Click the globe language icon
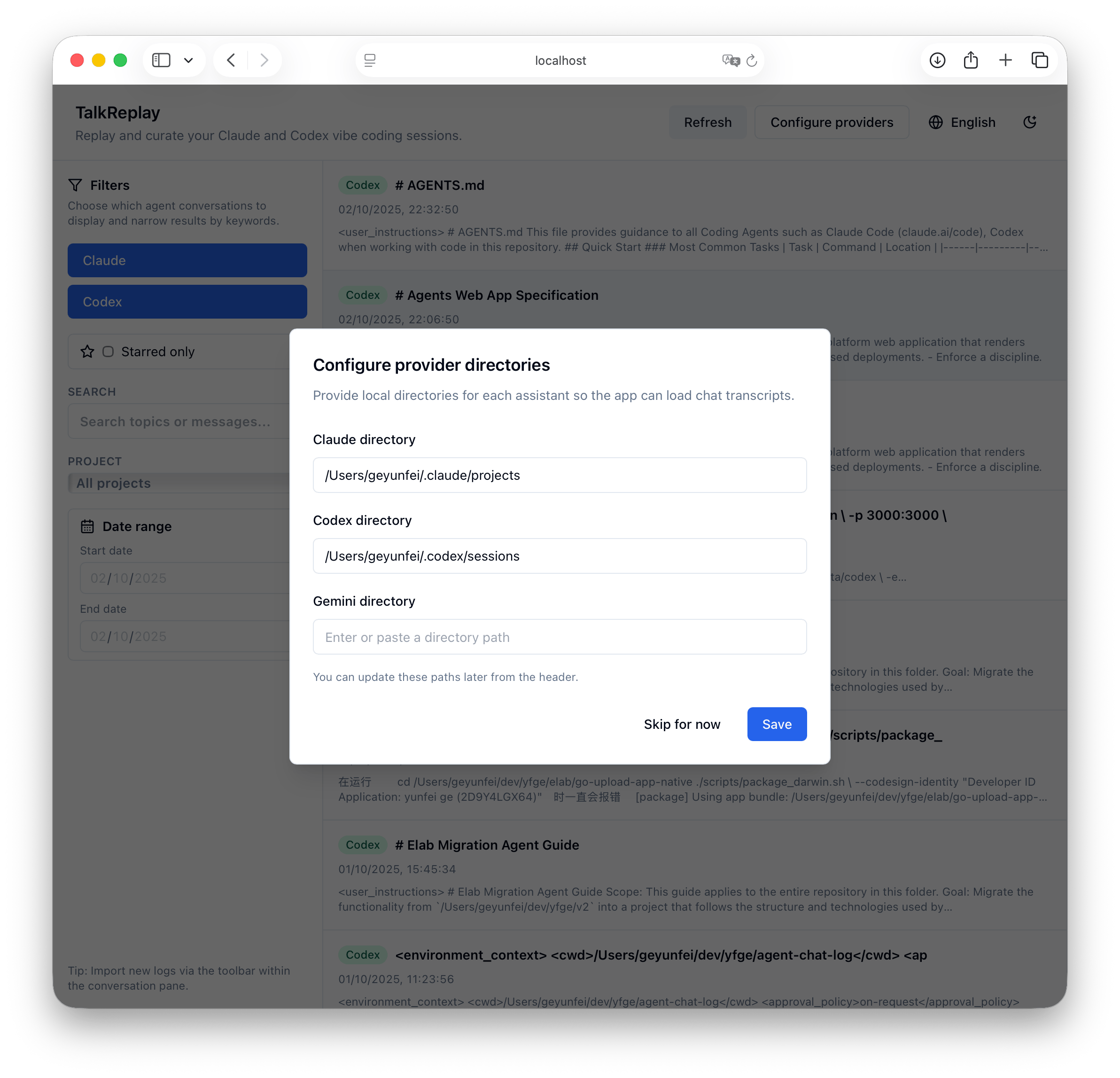This screenshot has height=1078, width=1120. coord(935,122)
